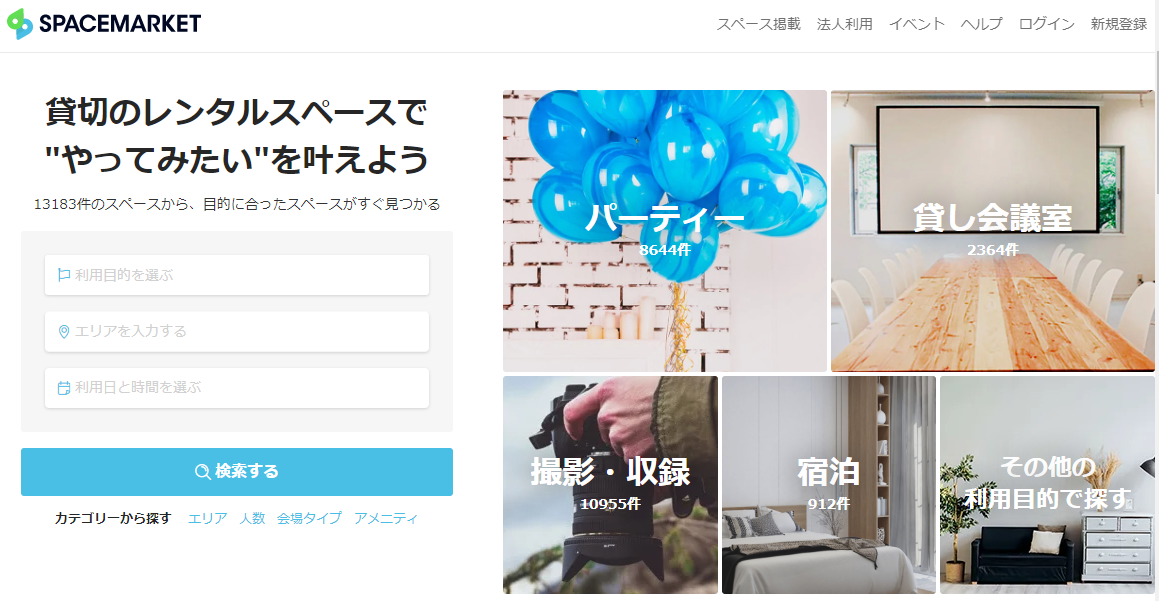The width and height of the screenshot is (1159, 601).
Task: Click the 検索する search button
Action: coord(237,472)
